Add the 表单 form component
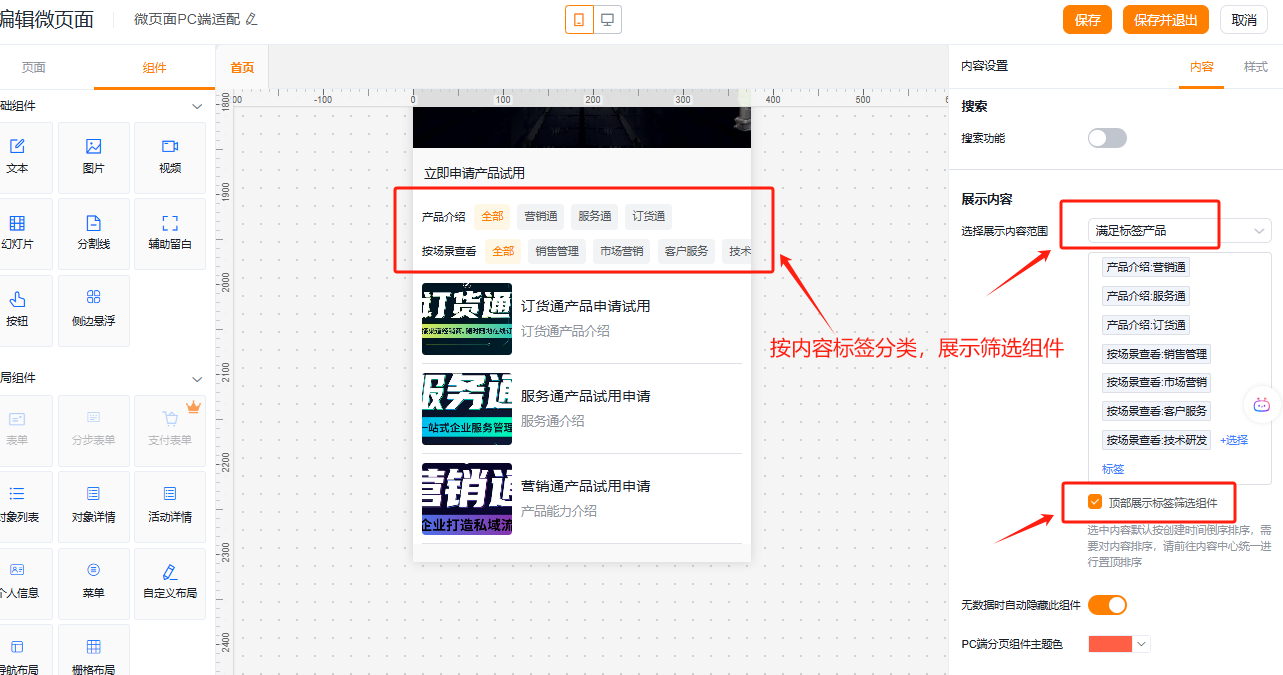 click(17, 430)
